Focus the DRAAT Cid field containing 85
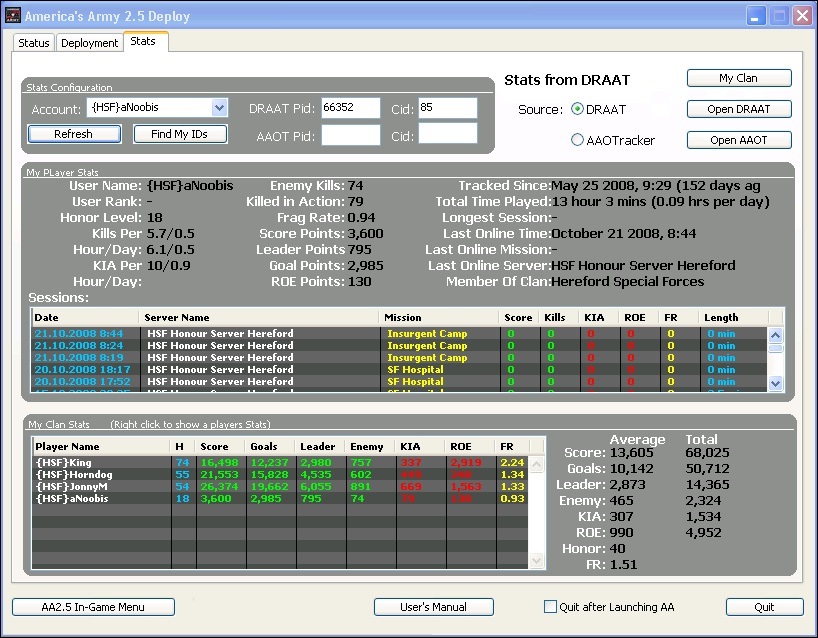This screenshot has height=638, width=818. tap(448, 108)
